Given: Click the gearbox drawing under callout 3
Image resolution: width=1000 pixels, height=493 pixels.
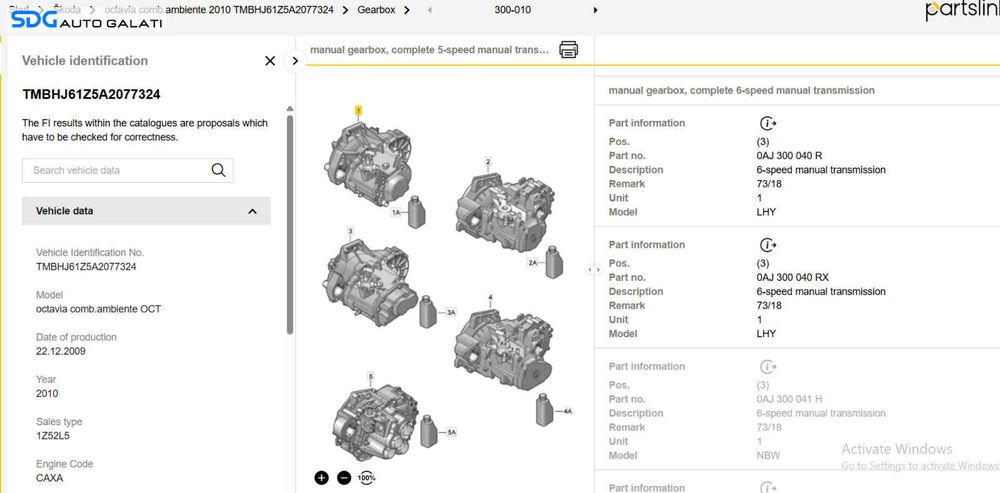Looking at the screenshot, I should [x=370, y=283].
